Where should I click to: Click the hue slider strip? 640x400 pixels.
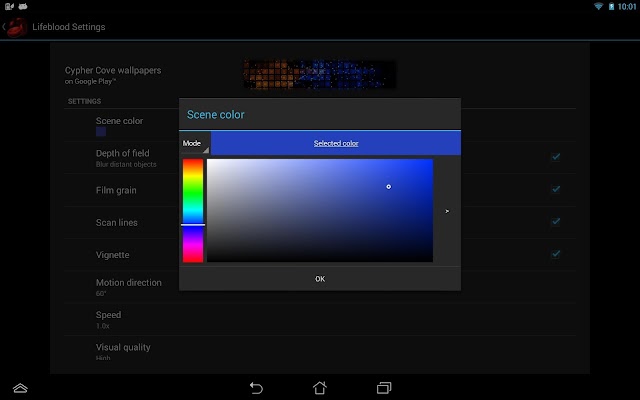tap(193, 211)
